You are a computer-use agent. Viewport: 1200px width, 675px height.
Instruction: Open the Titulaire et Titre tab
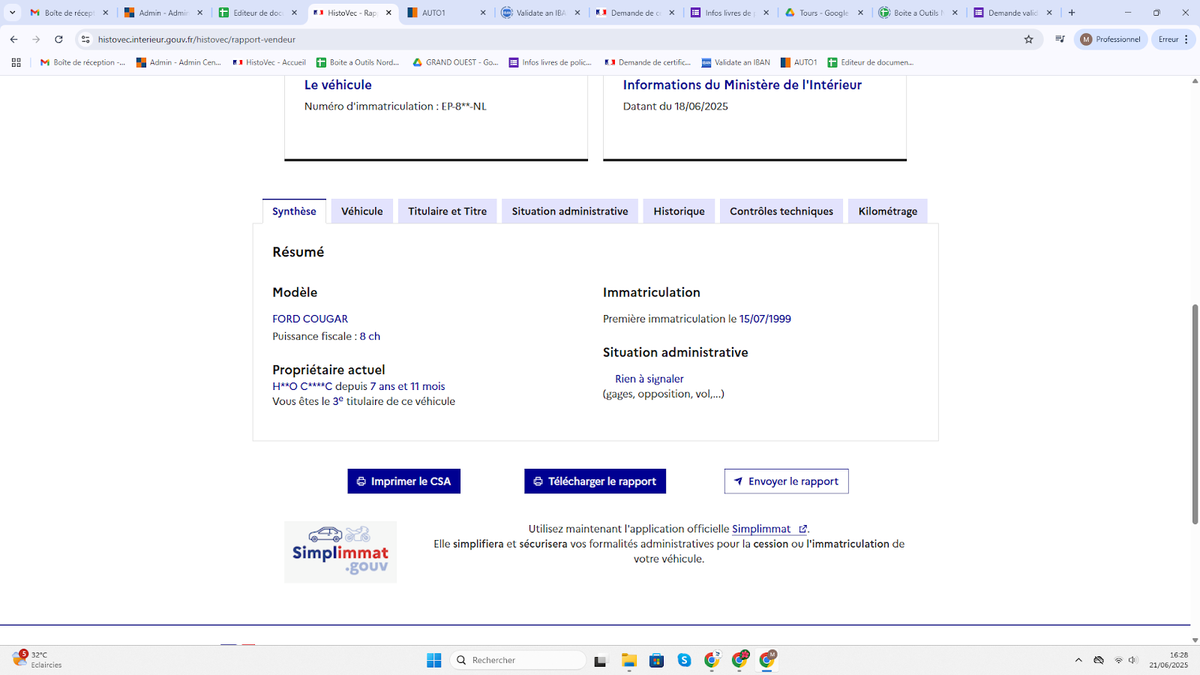click(447, 211)
